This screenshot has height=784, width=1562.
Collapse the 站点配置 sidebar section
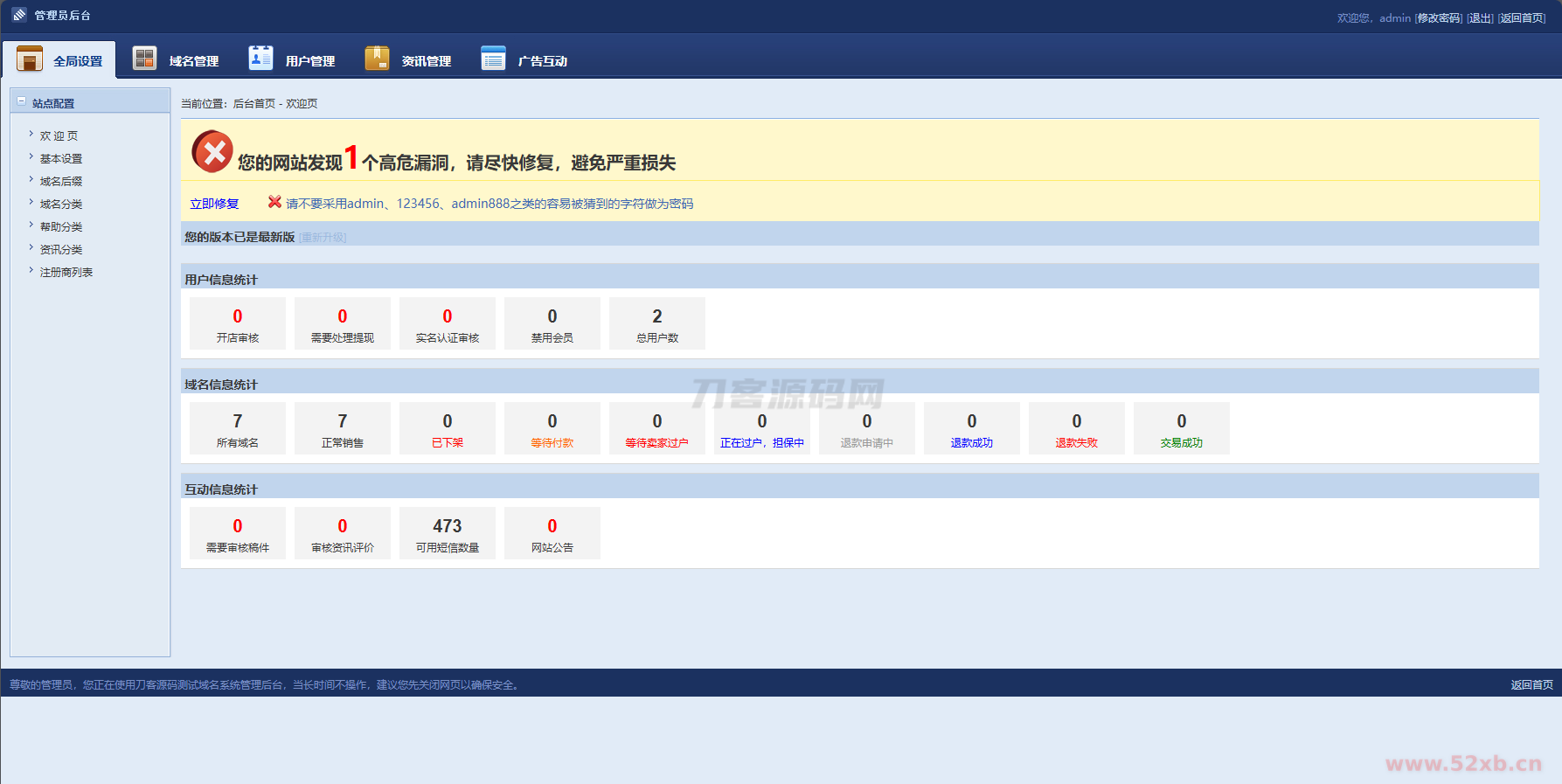click(22, 102)
